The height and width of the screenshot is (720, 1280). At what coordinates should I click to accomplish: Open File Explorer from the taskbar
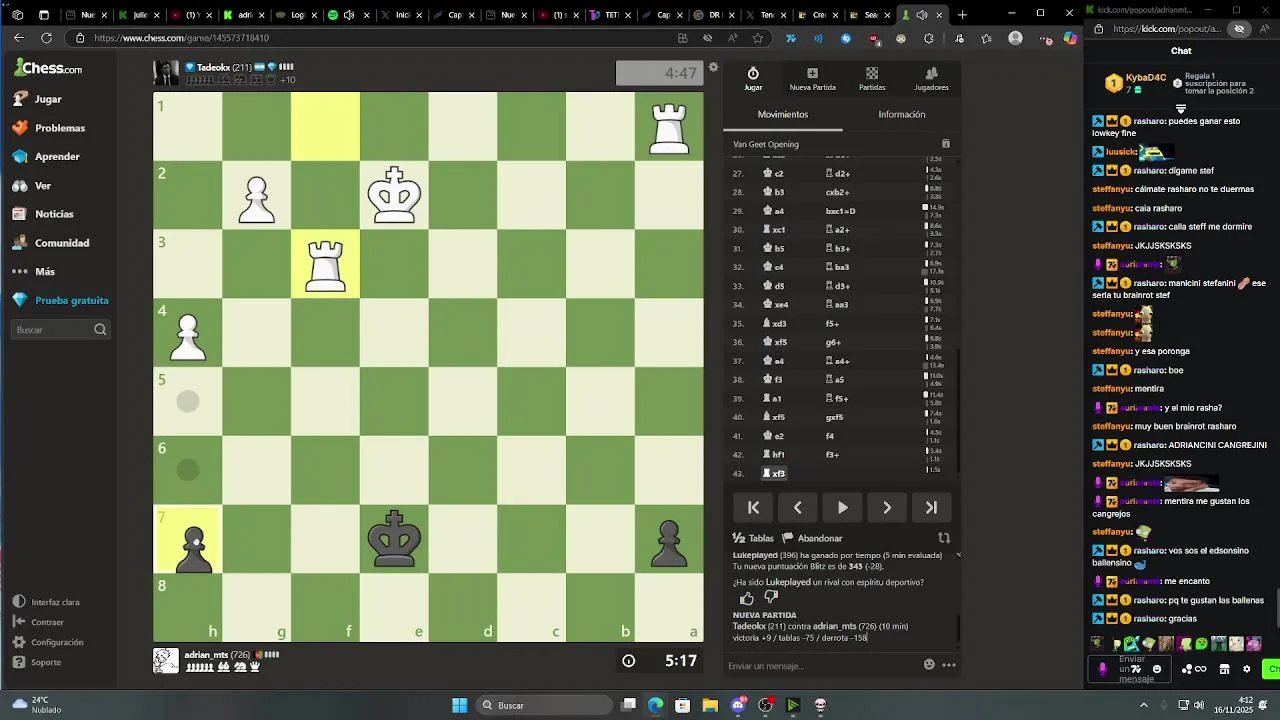pyautogui.click(x=710, y=705)
